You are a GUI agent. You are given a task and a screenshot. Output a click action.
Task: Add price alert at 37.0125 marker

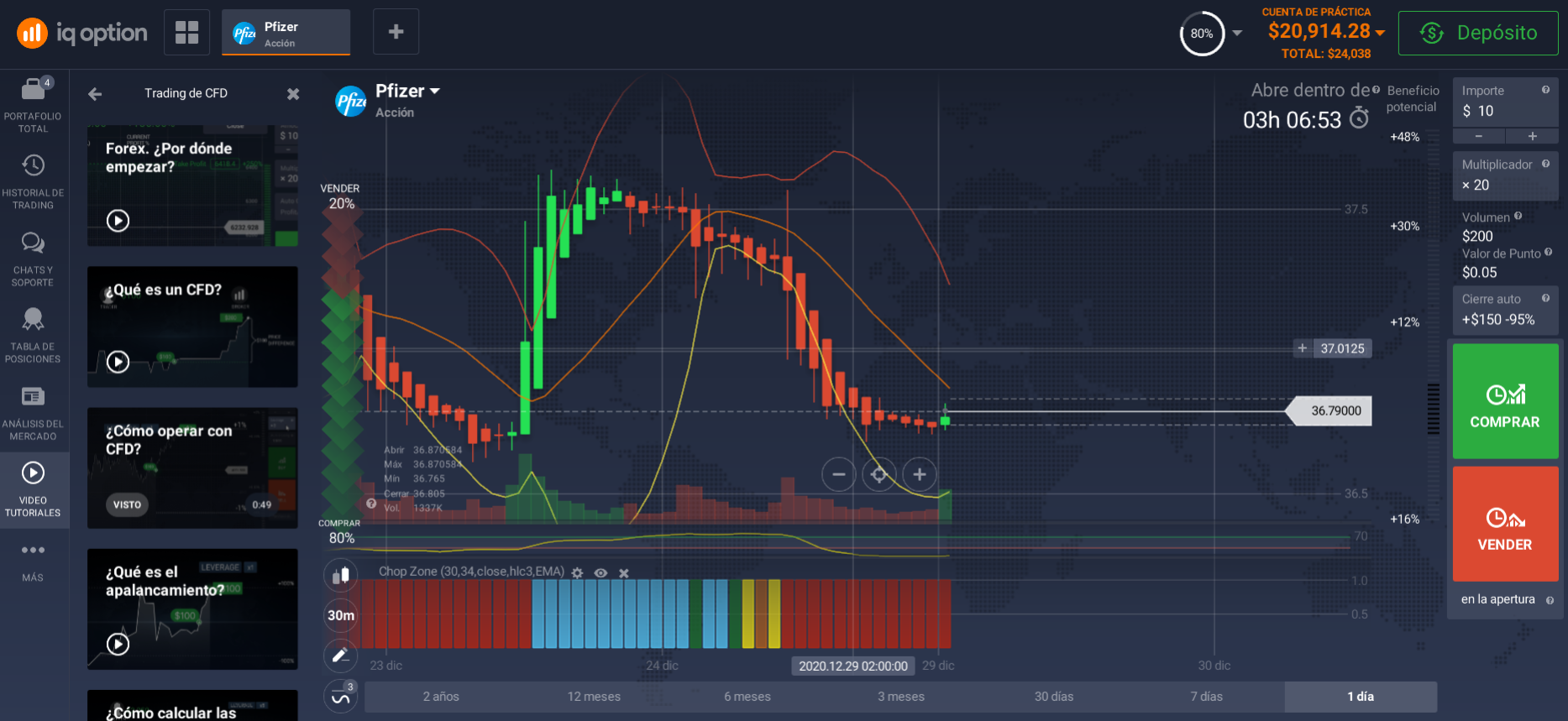[1302, 348]
